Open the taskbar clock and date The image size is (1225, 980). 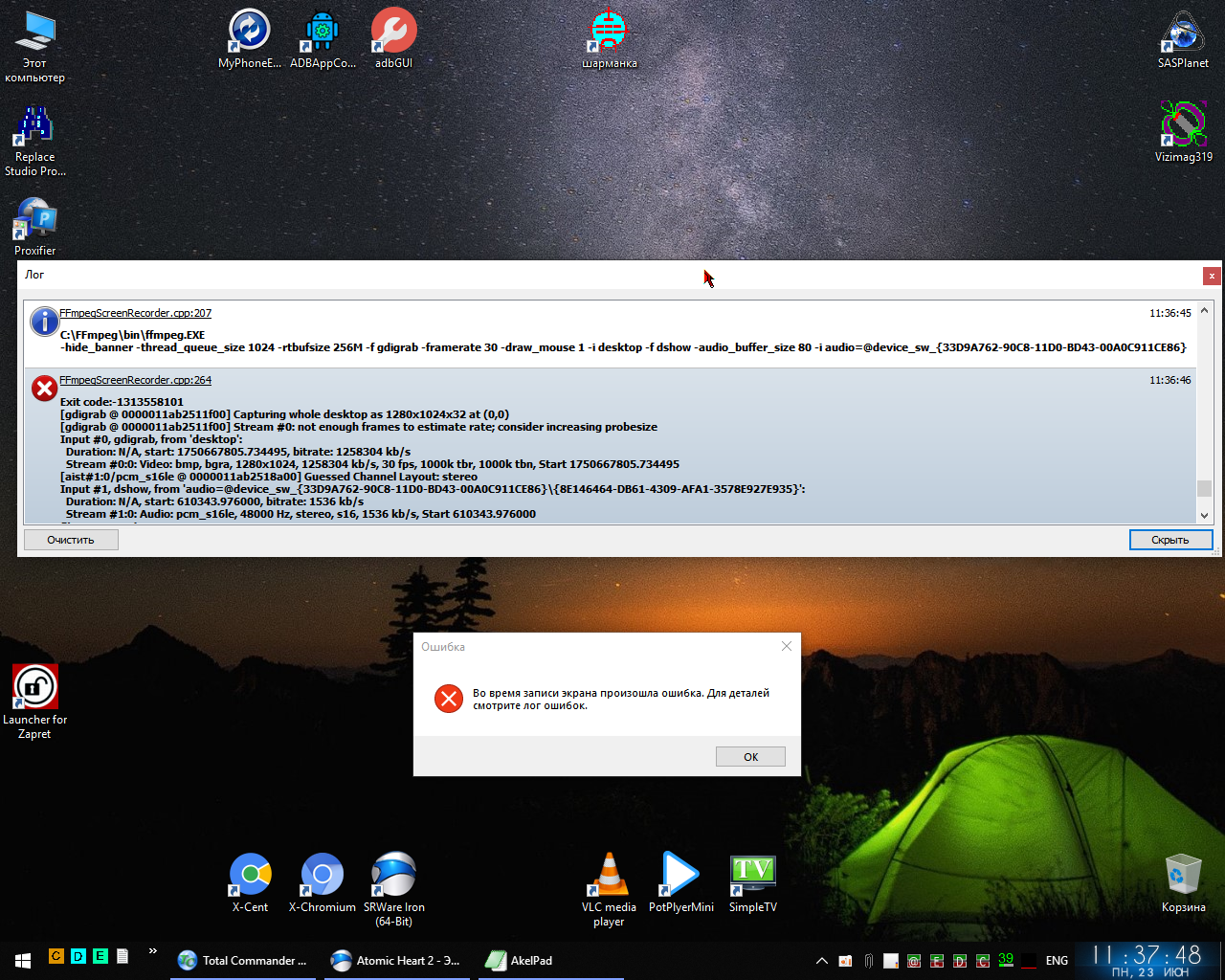tap(1147, 961)
